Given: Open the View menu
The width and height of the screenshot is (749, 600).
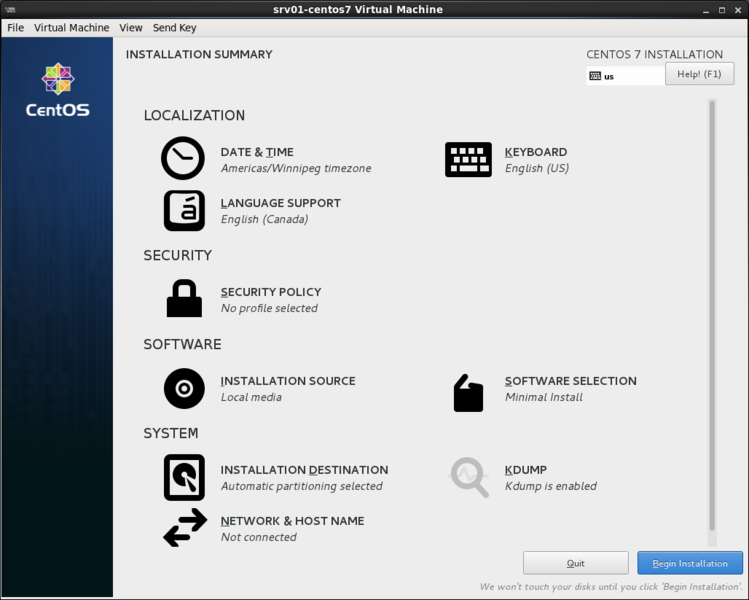Looking at the screenshot, I should coord(130,28).
